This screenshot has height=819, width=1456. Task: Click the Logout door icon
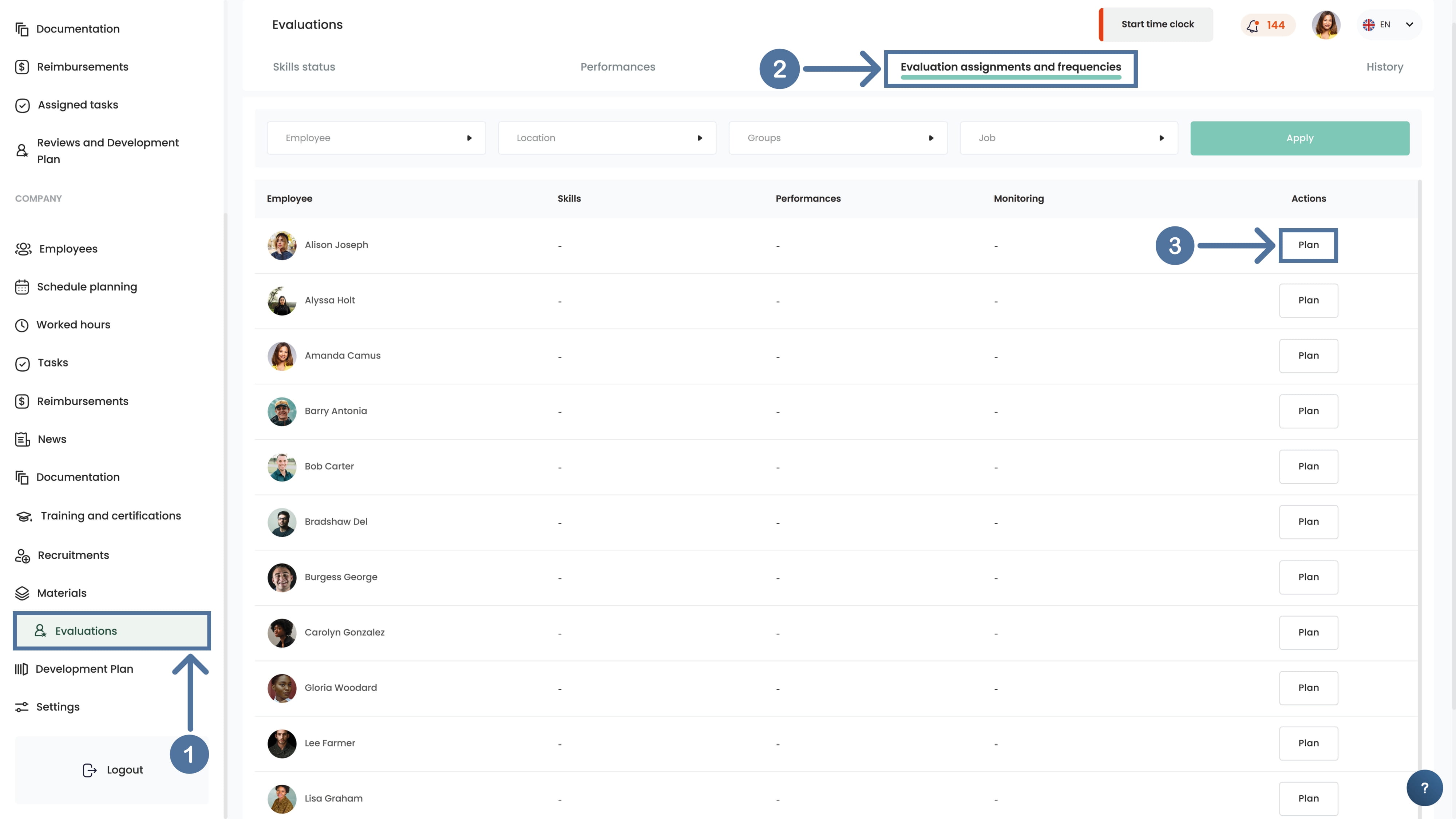point(90,770)
